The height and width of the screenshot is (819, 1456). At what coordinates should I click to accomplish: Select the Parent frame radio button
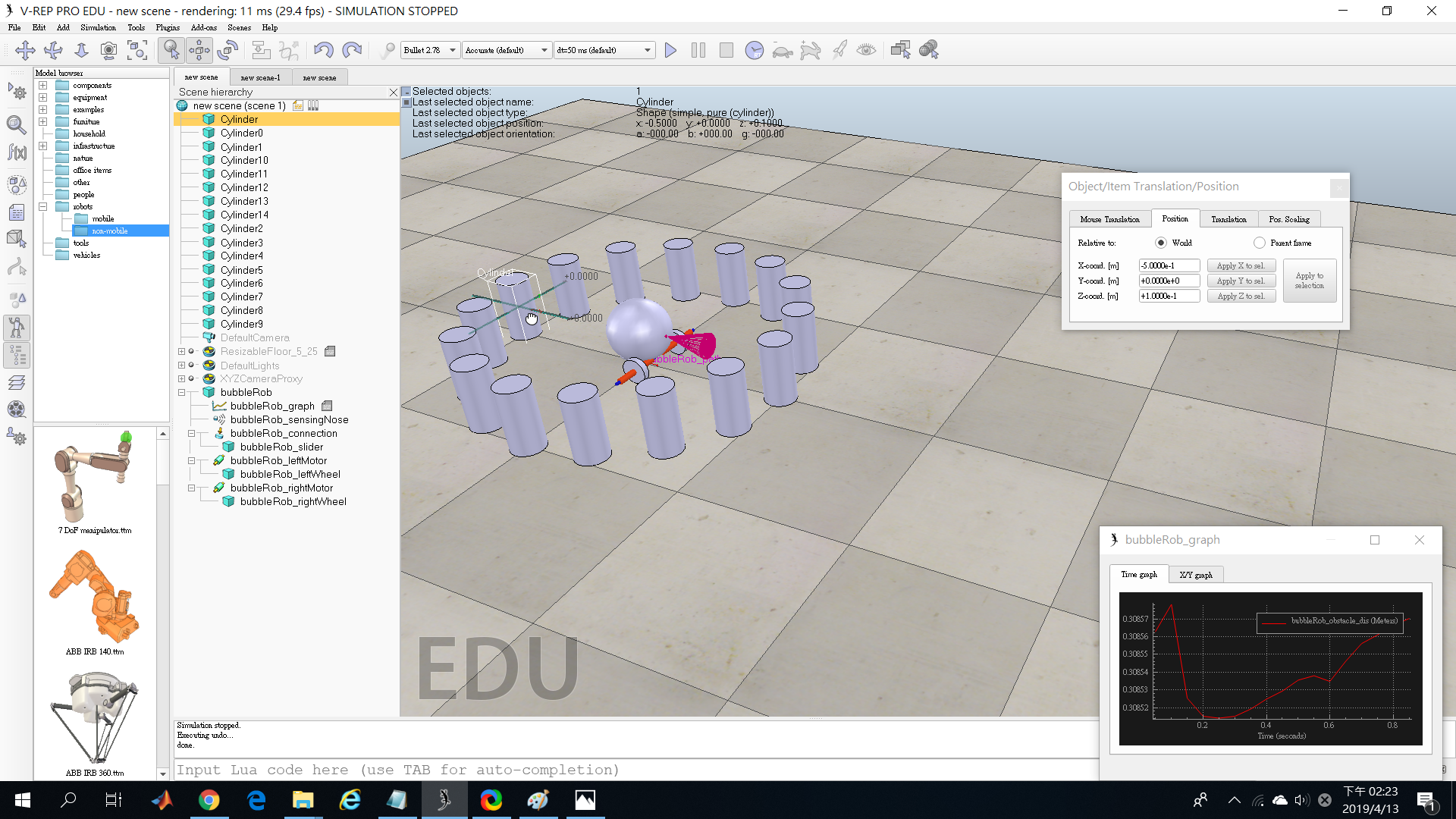tap(1260, 243)
